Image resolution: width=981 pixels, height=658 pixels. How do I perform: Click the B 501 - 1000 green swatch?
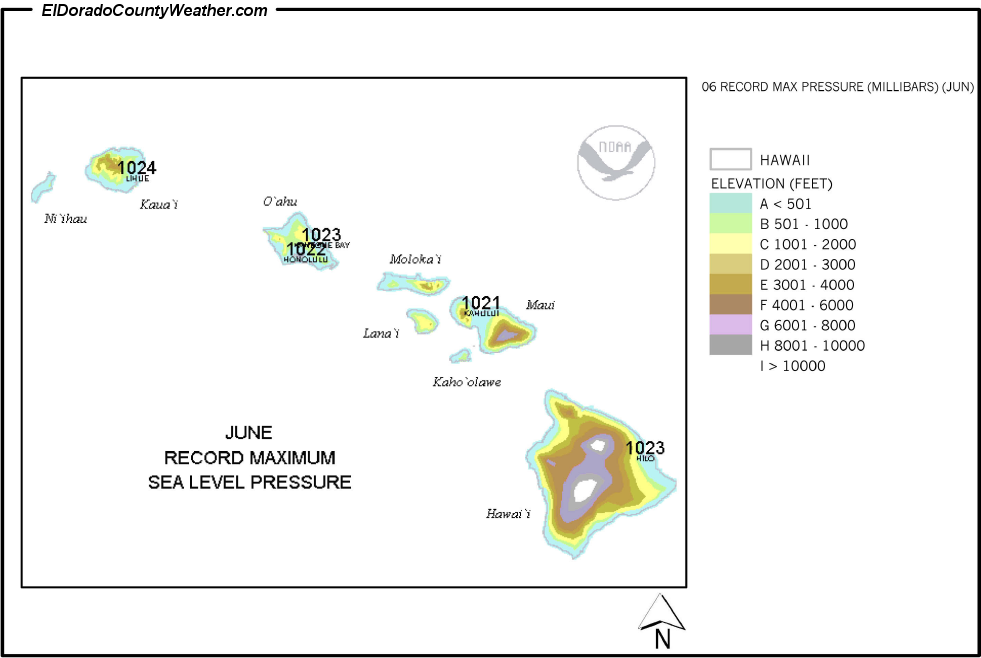(730, 224)
